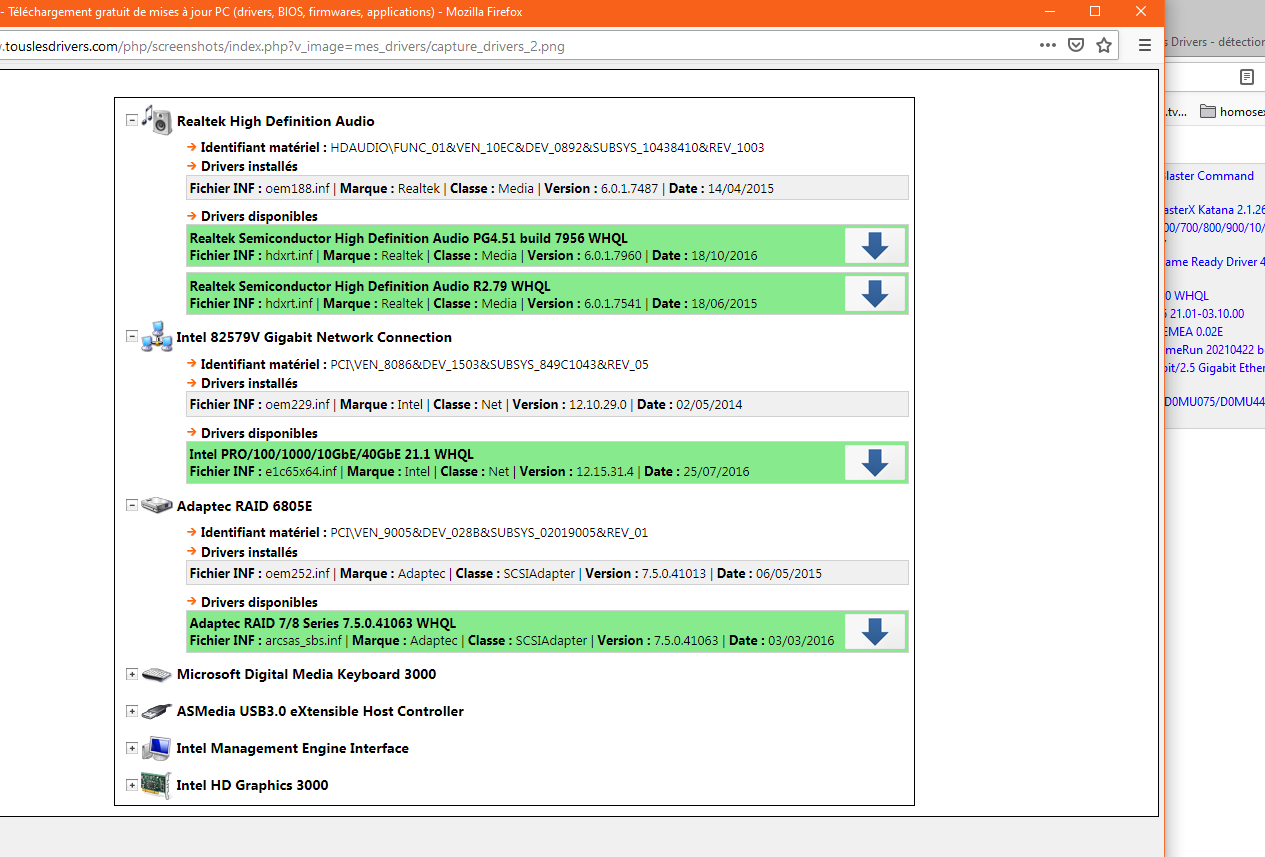
Task: Expand the Intel HD Graphics 3000 entry
Action: tap(131, 785)
